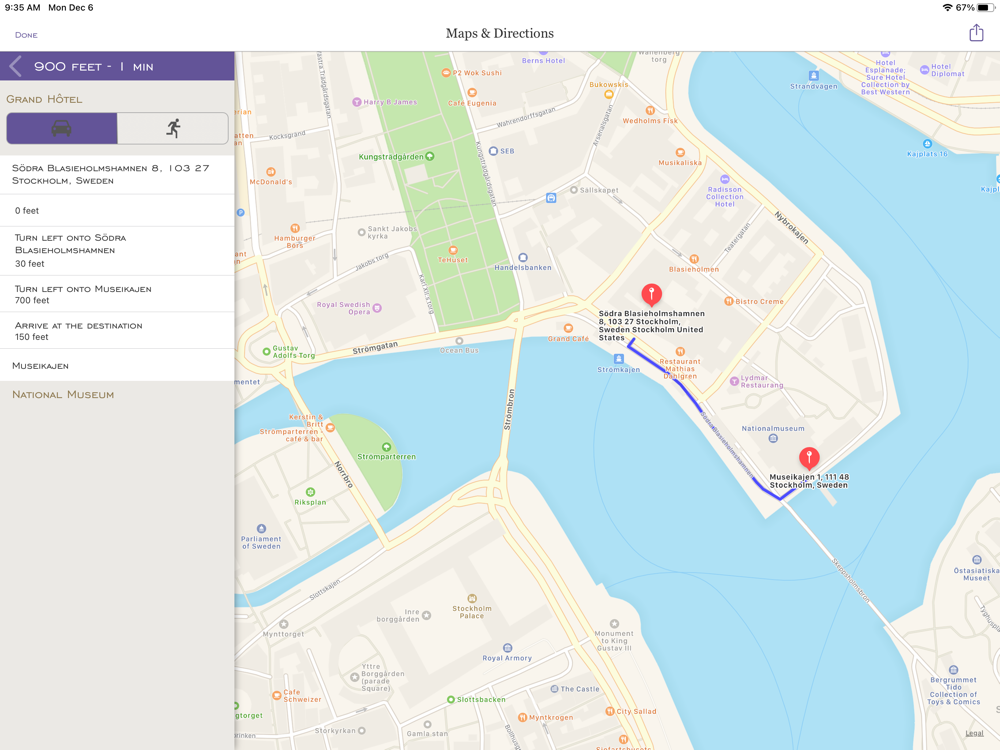Select the 0 feet step

click(117, 210)
